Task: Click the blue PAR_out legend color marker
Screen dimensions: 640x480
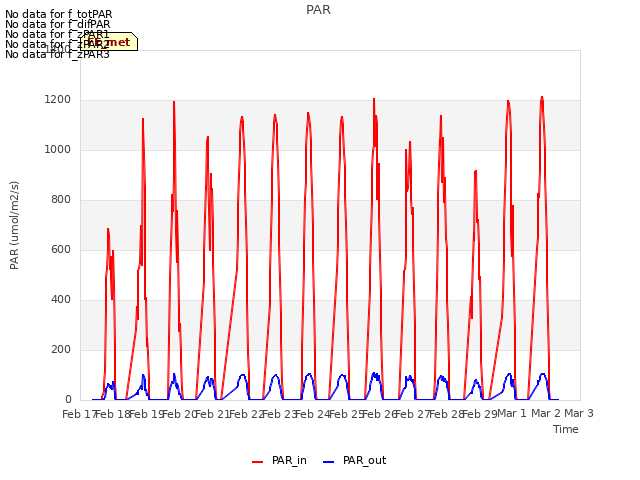Action: [x=329, y=462]
